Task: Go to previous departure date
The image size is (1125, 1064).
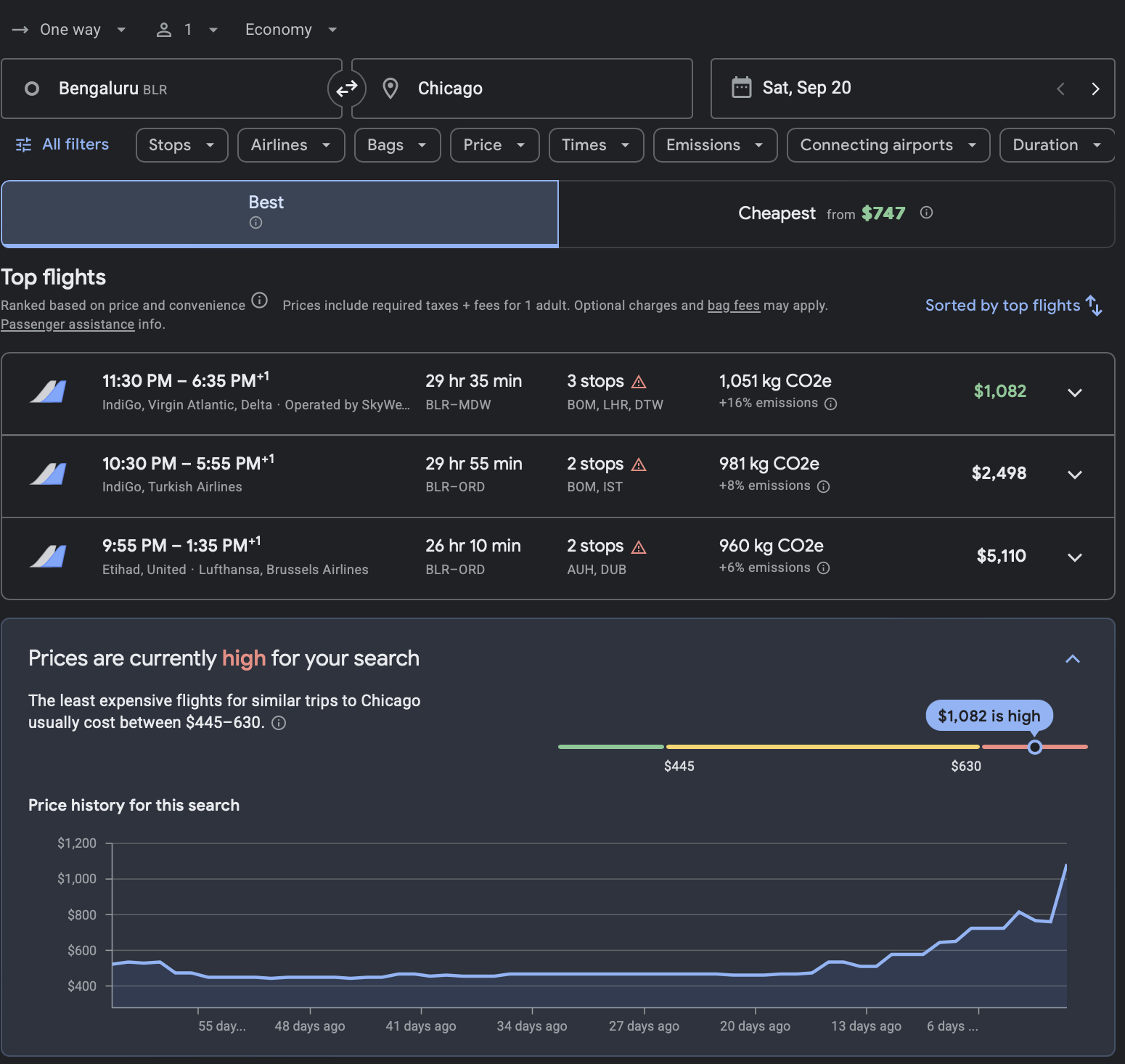Action: point(1060,89)
